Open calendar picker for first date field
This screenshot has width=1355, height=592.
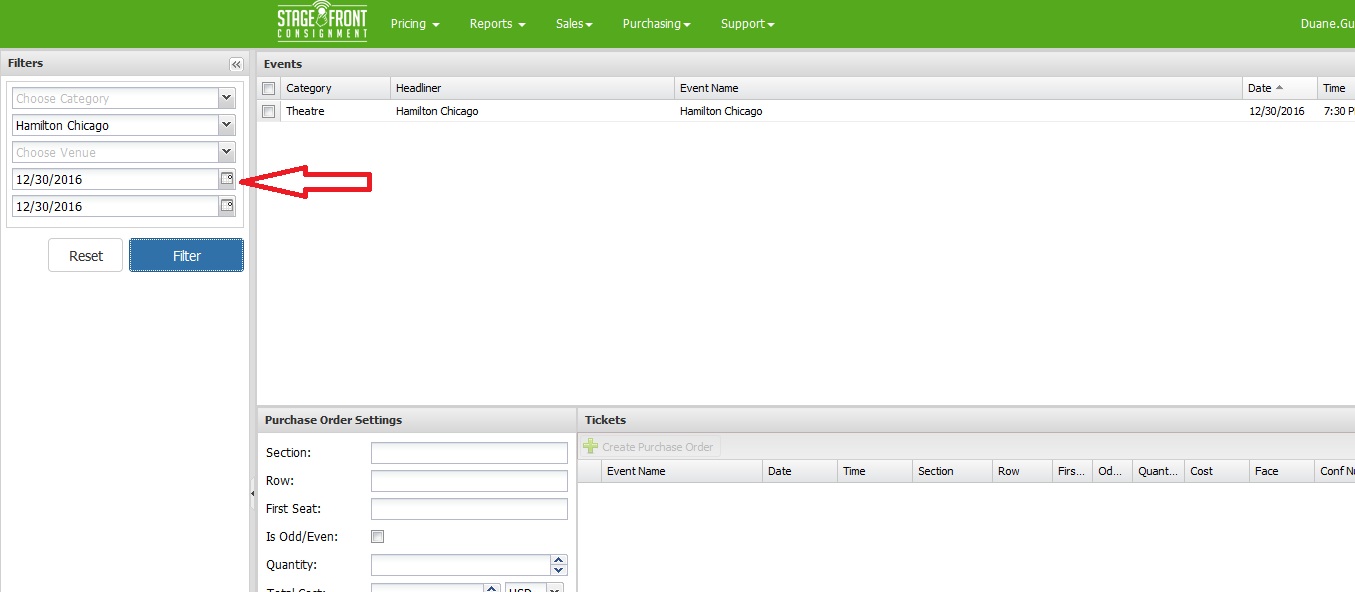[227, 179]
